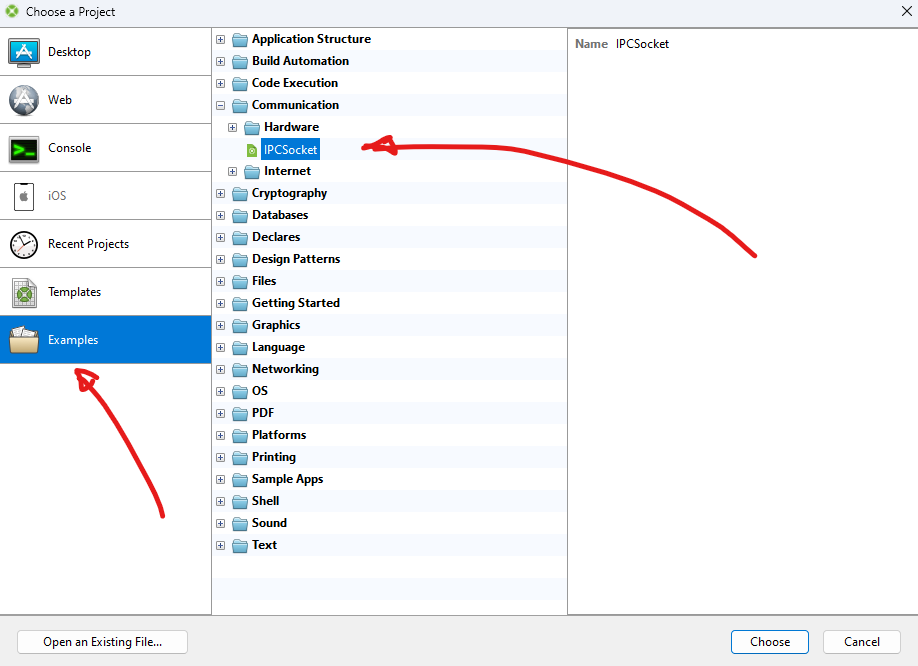Select the Sound row label

pos(269,523)
